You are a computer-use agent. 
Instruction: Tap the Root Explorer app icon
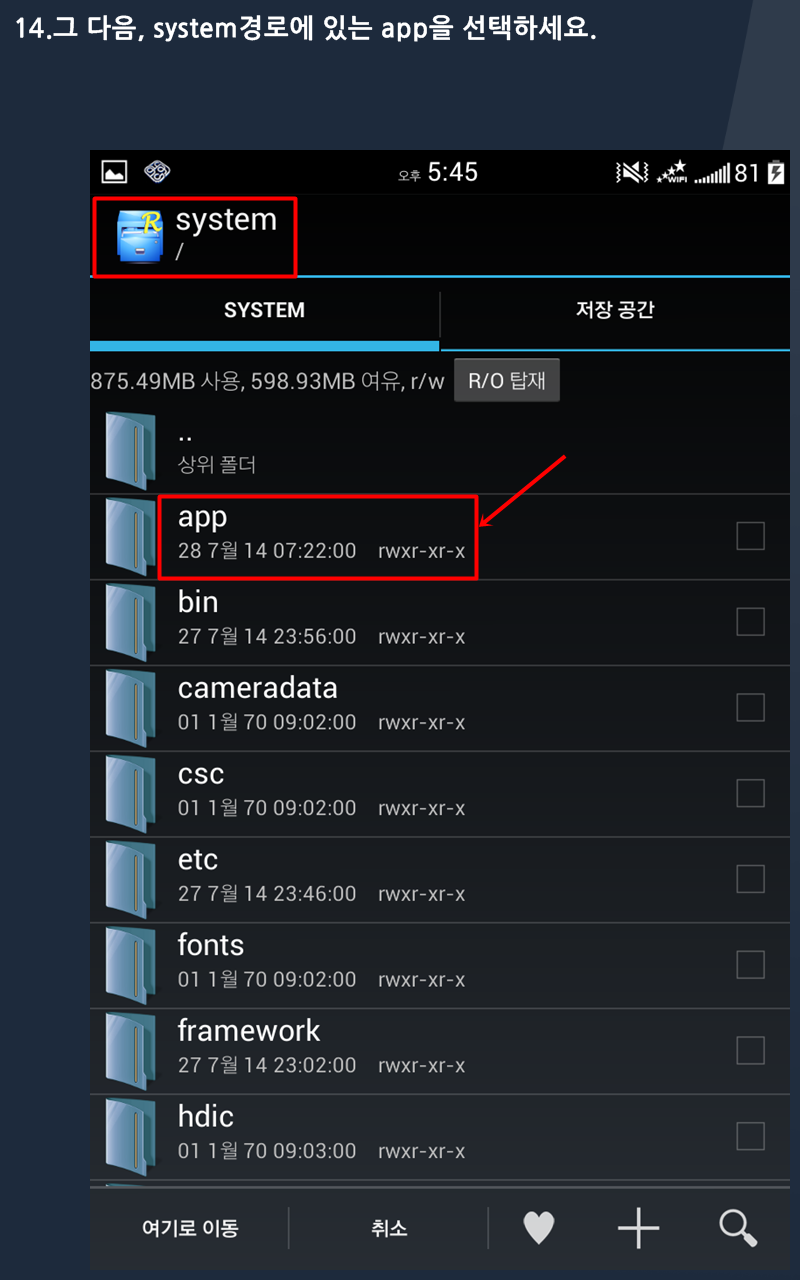click(x=139, y=237)
